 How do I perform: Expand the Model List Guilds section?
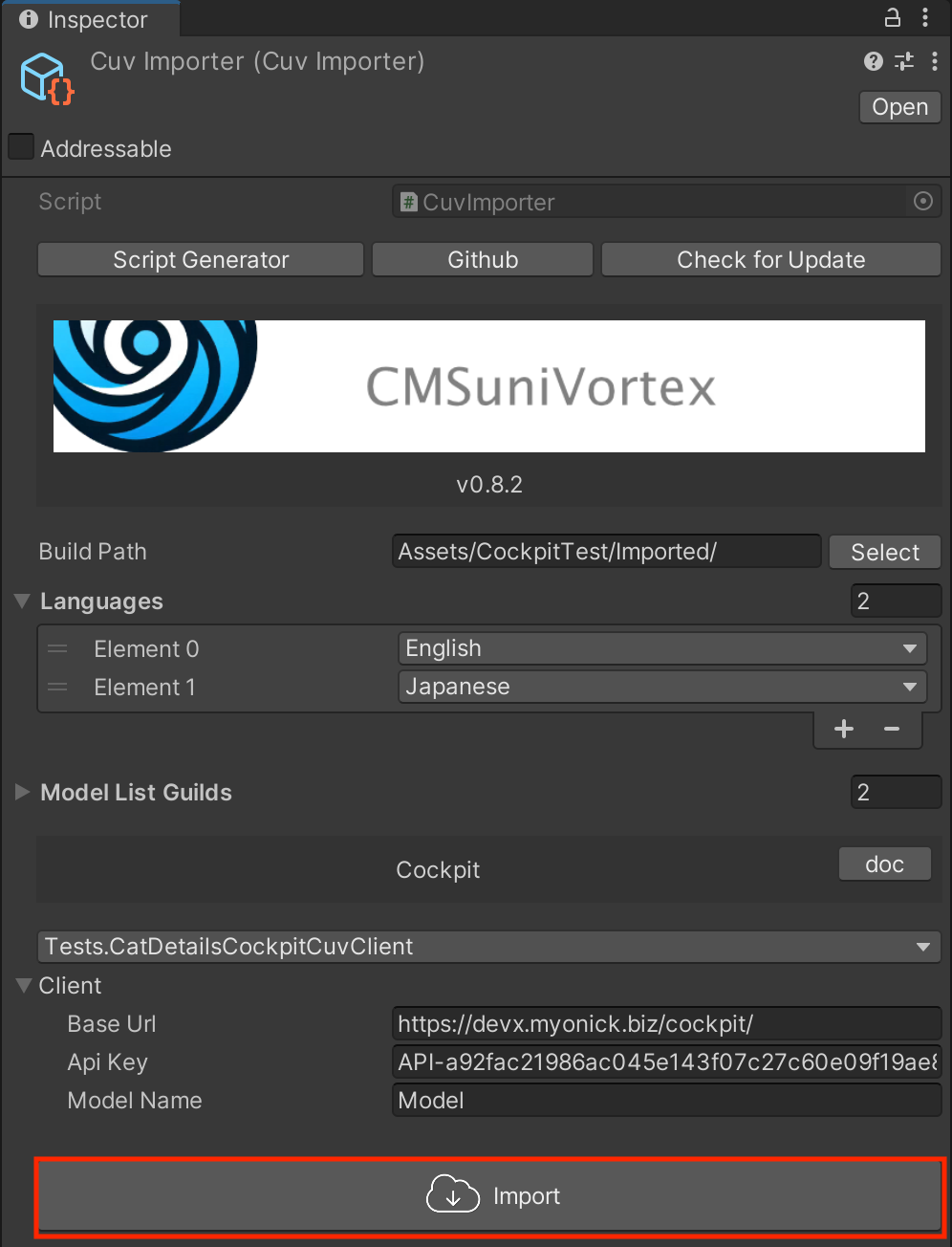[22, 792]
